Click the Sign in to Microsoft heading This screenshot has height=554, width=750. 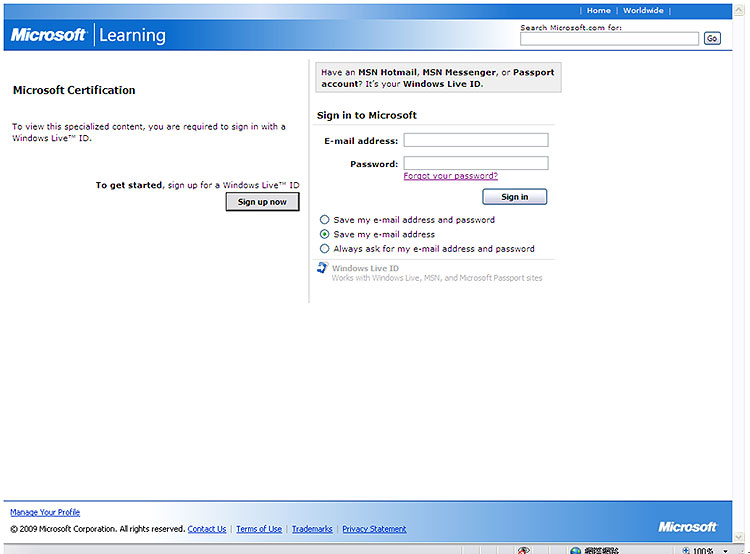click(366, 115)
